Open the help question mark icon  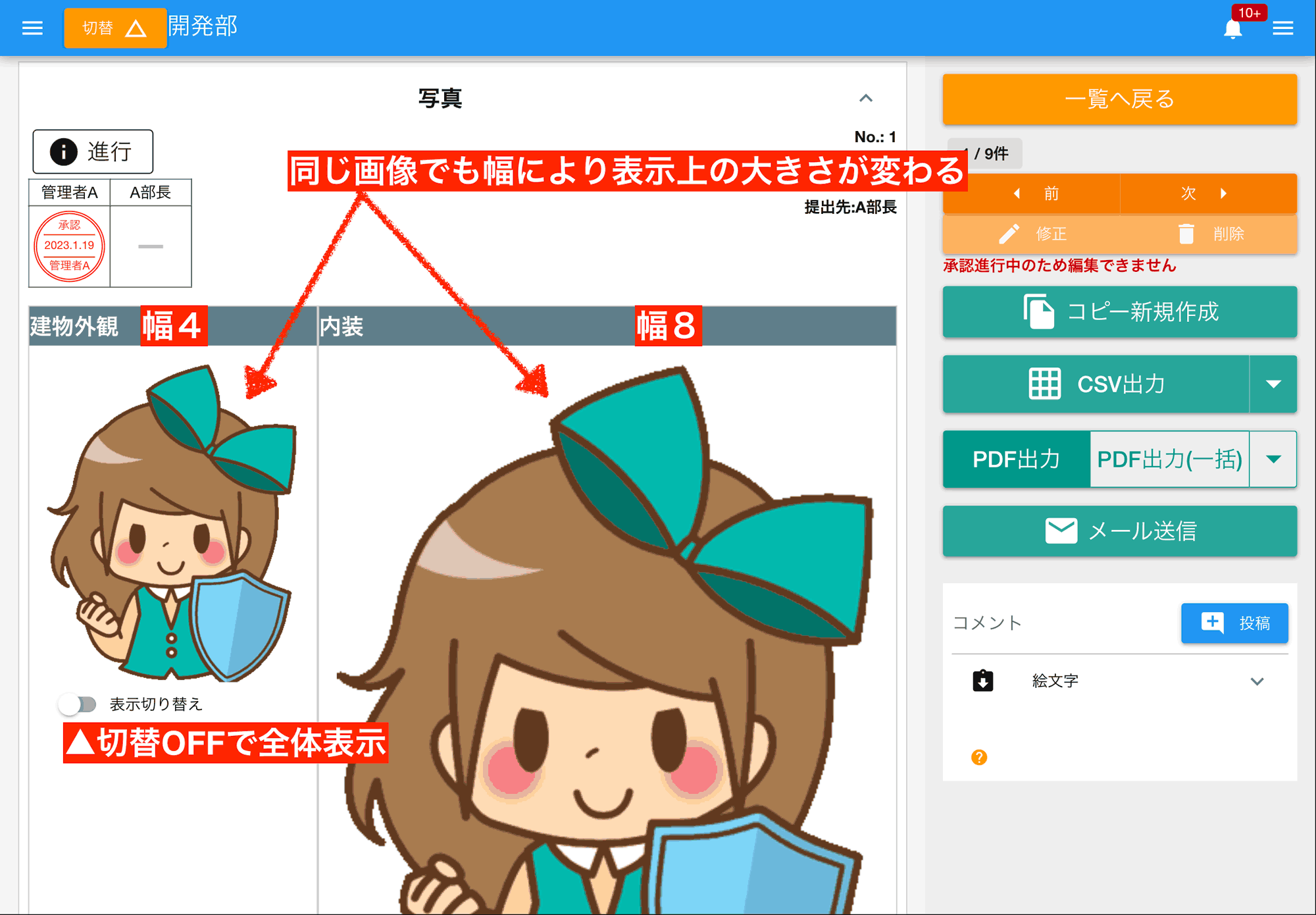(978, 758)
